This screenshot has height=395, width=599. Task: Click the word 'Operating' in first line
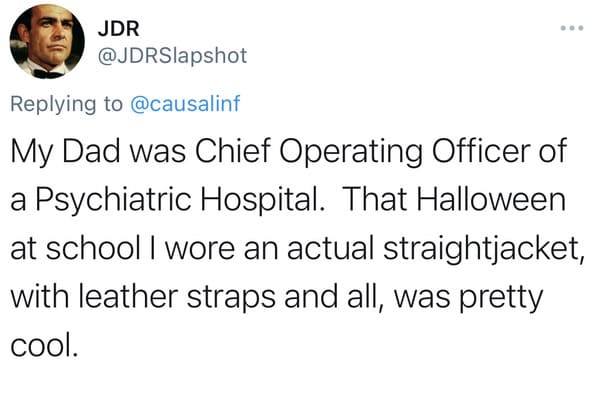(x=351, y=152)
